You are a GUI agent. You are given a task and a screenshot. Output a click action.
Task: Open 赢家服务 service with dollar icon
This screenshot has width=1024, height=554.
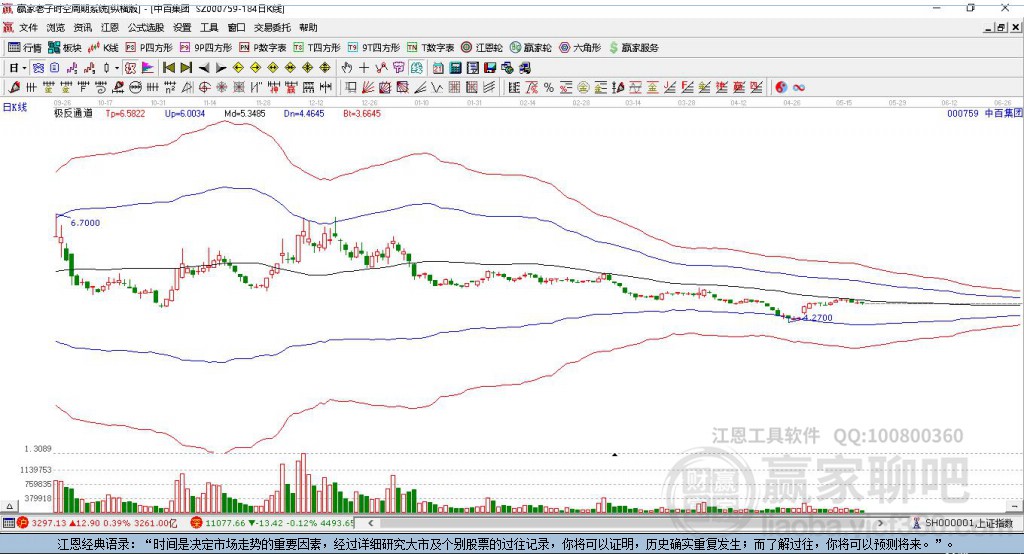pos(633,48)
